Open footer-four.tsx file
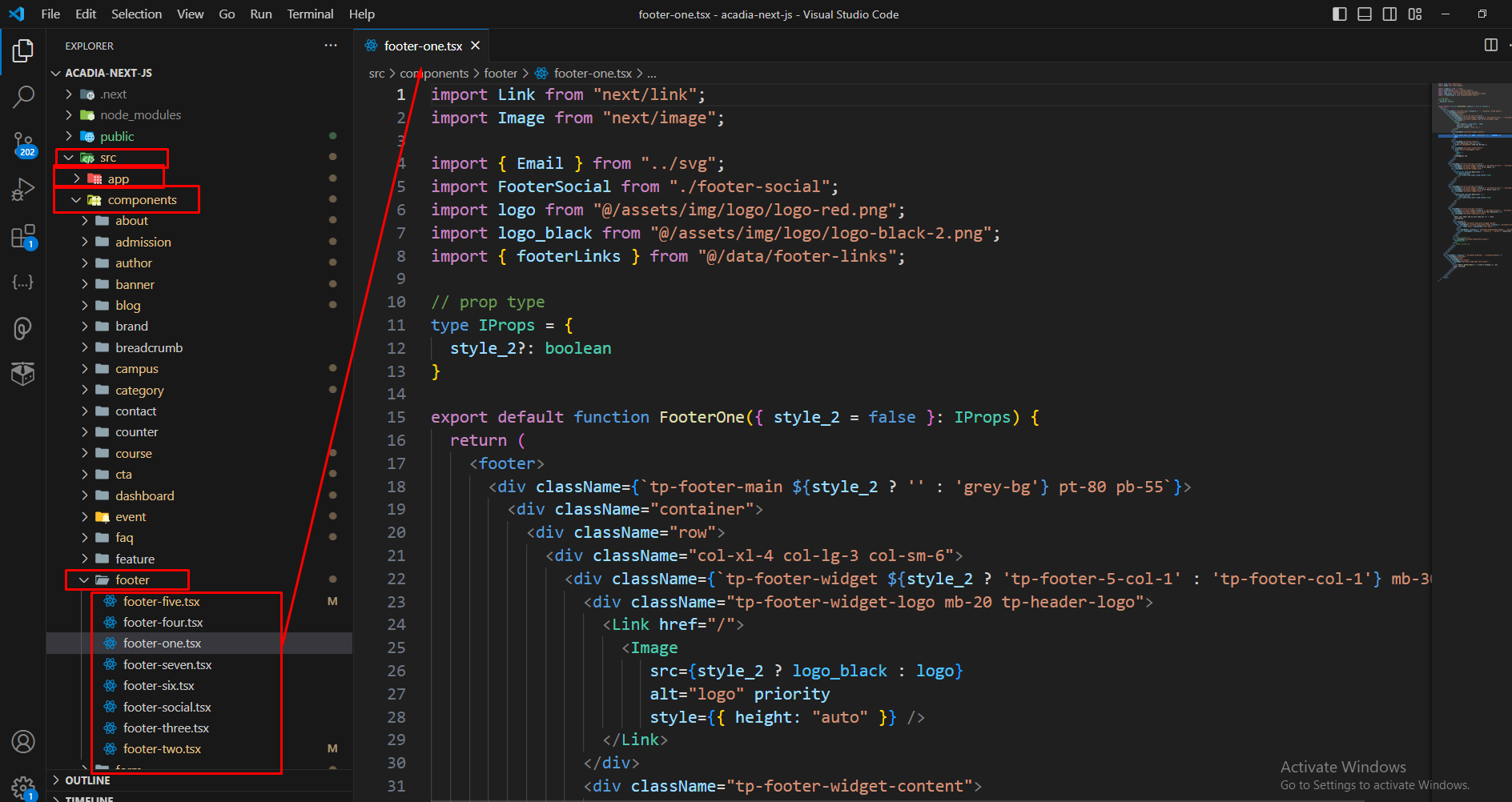This screenshot has height=802, width=1512. click(163, 622)
